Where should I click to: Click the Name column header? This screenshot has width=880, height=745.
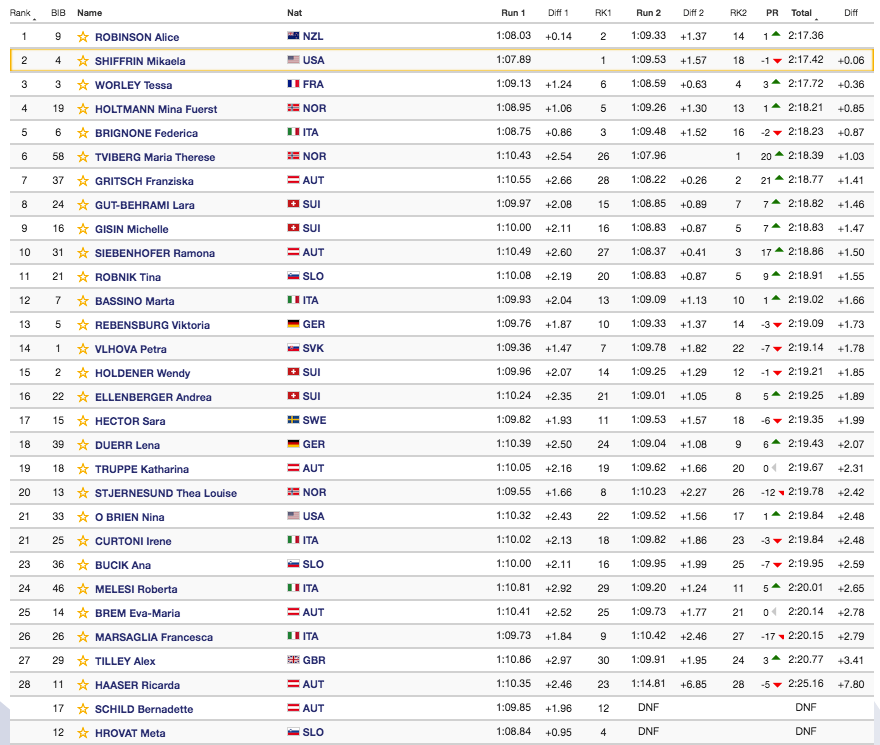90,13
